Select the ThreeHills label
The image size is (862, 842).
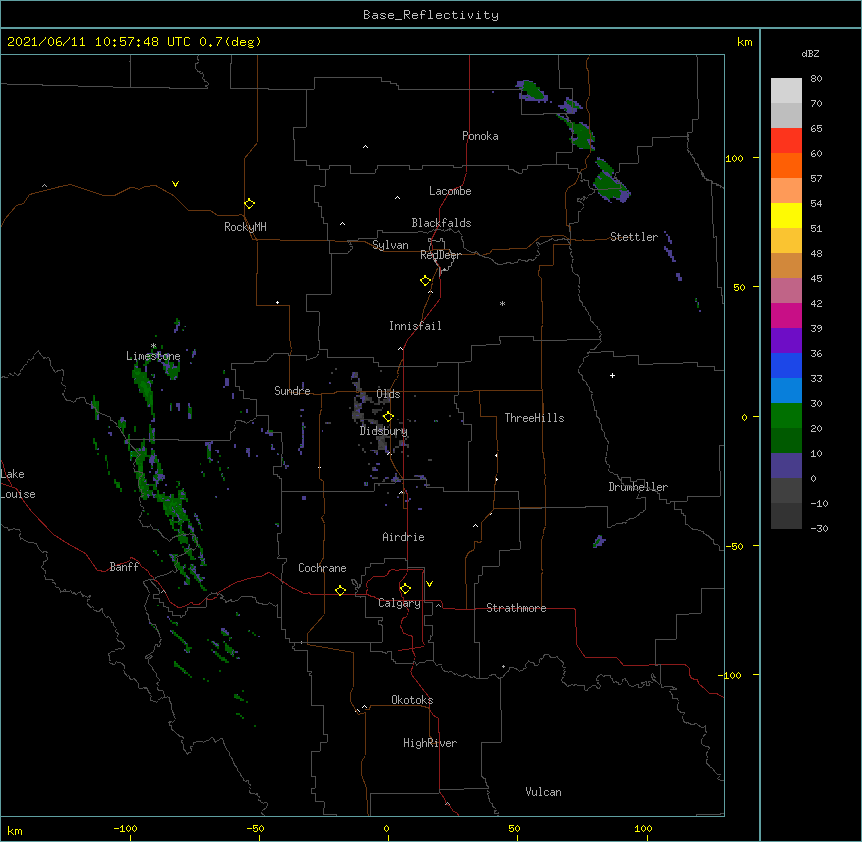pos(534,418)
